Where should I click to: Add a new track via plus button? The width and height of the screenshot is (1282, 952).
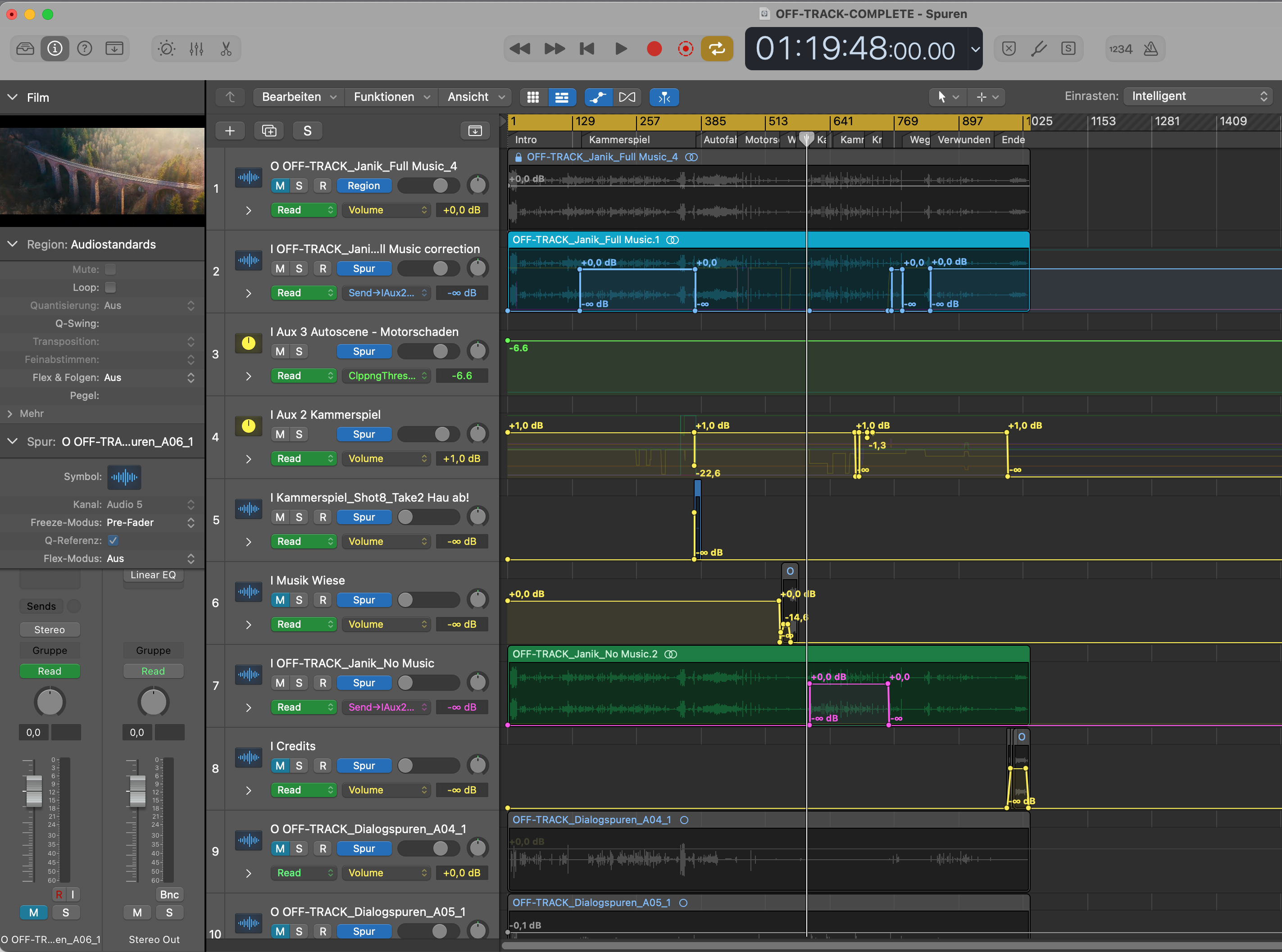coord(229,131)
